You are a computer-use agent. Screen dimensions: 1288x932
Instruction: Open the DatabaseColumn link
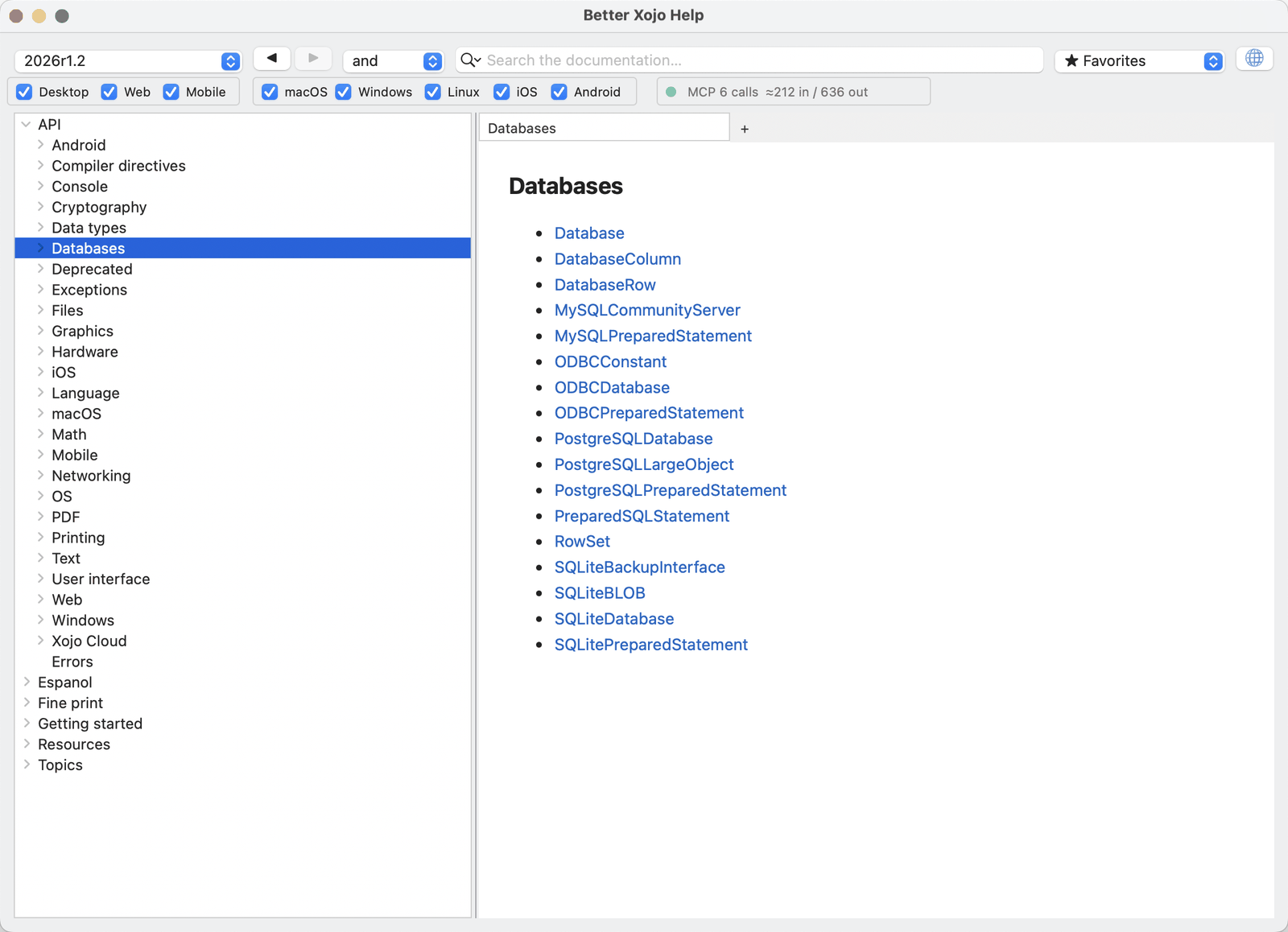click(617, 259)
